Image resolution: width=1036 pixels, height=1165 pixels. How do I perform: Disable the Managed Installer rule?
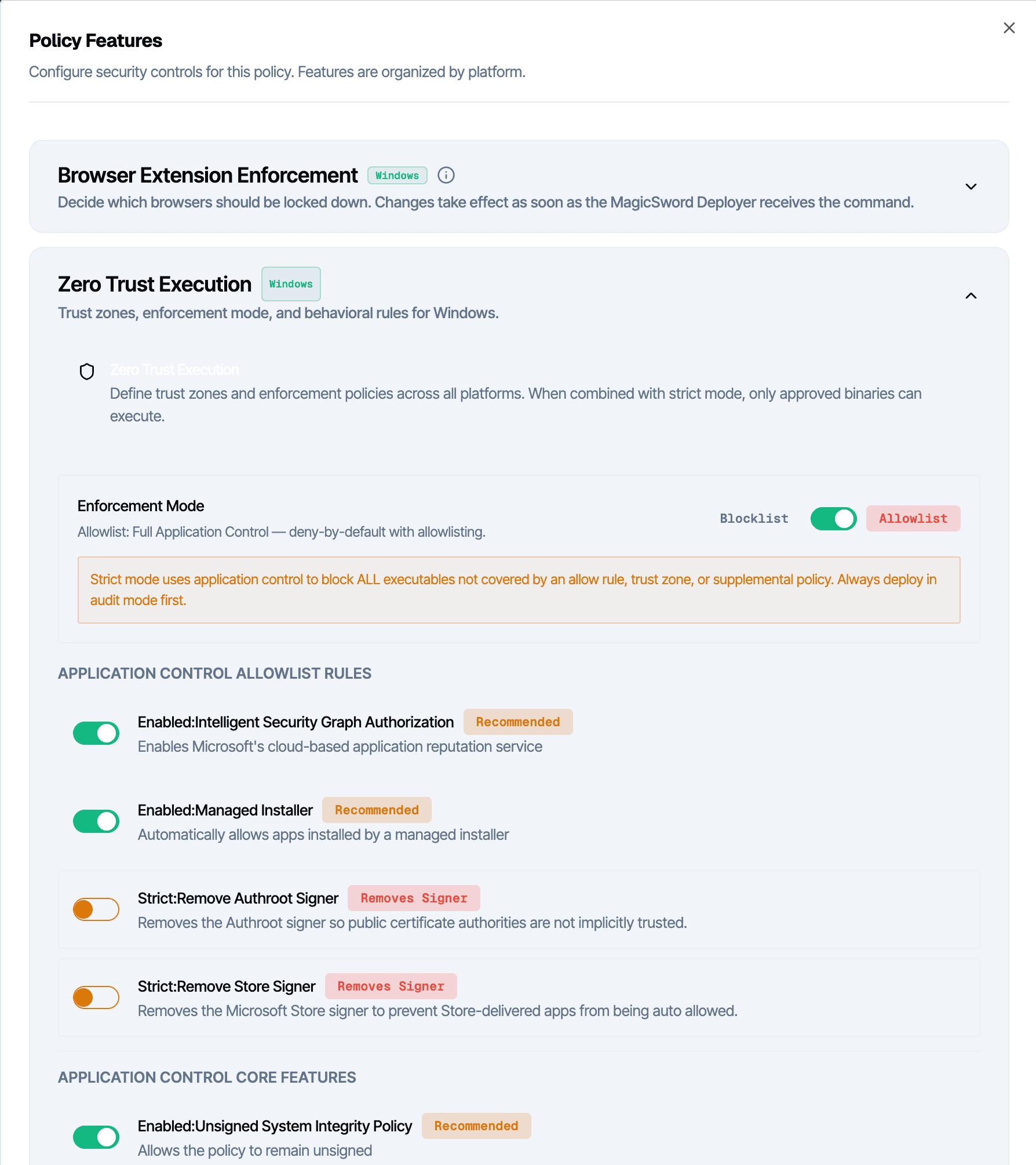(96, 821)
